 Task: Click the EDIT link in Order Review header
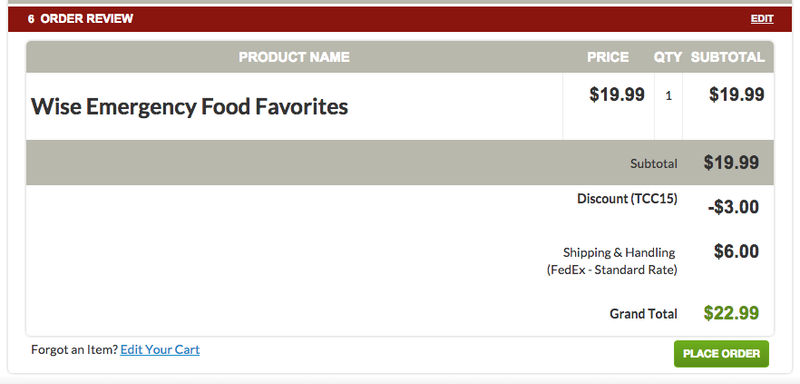pyautogui.click(x=762, y=19)
